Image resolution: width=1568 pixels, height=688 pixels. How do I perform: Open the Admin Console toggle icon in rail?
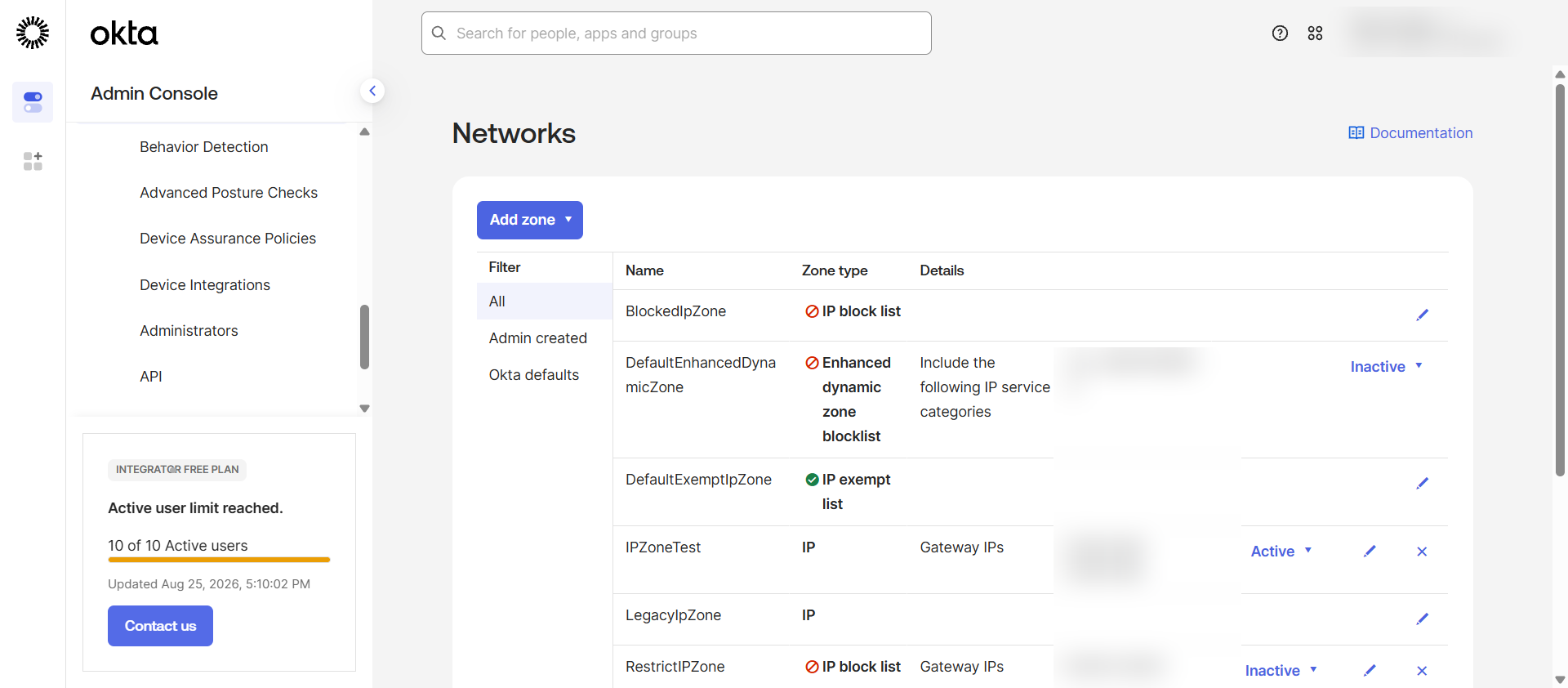tap(33, 102)
